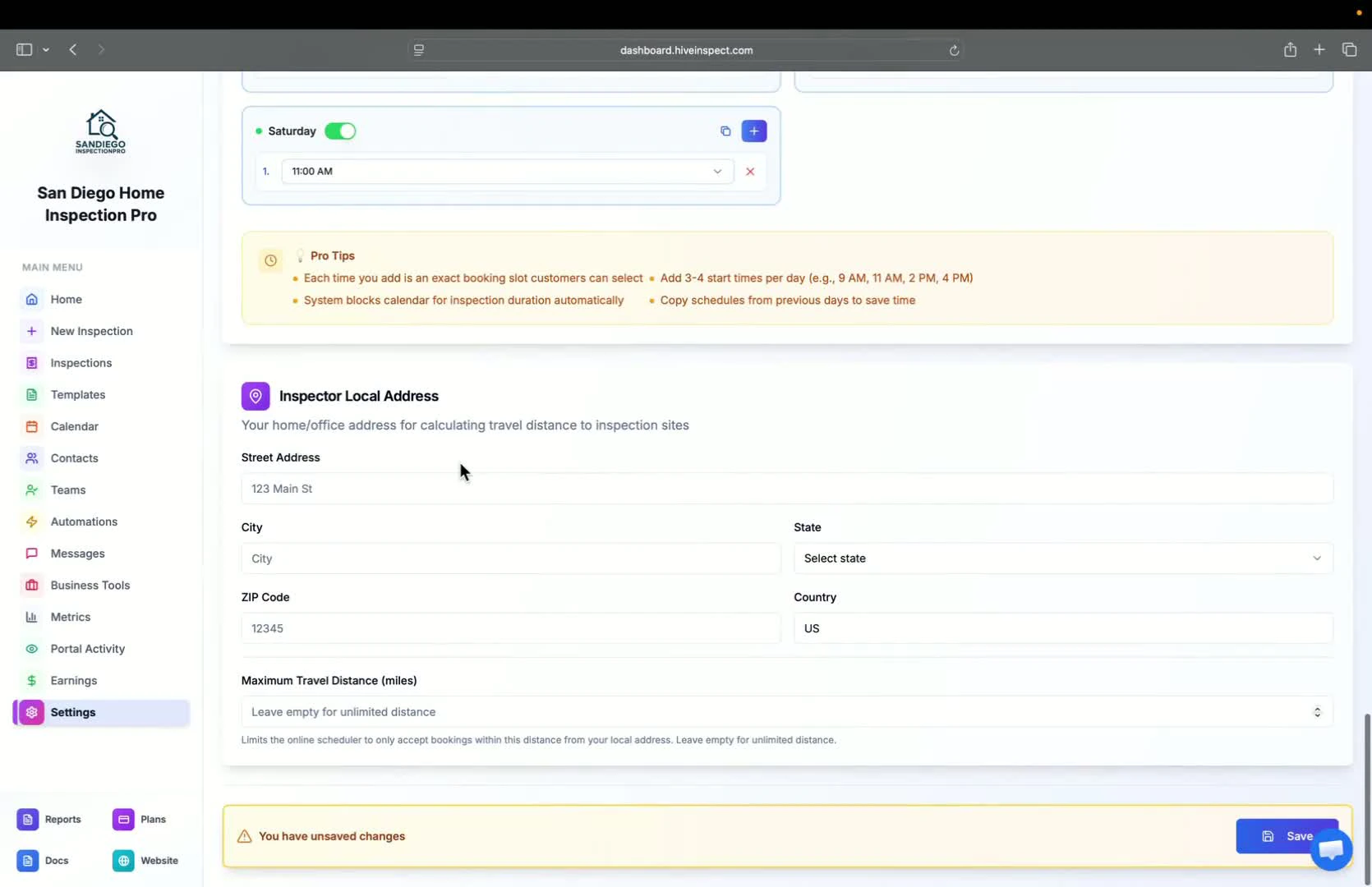1372x887 pixels.
Task: Show the browser tab overview
Action: [1349, 50]
